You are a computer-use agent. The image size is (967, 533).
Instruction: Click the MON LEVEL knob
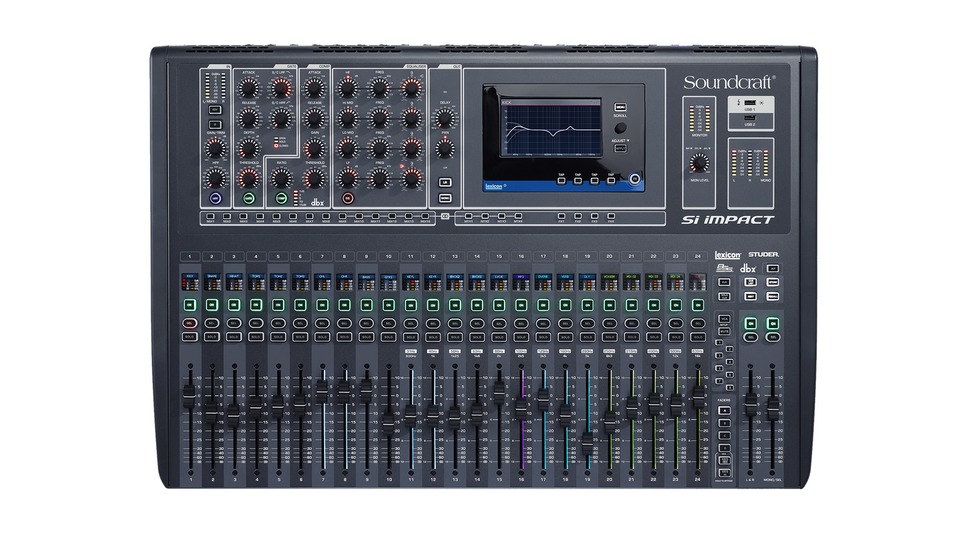(x=699, y=162)
